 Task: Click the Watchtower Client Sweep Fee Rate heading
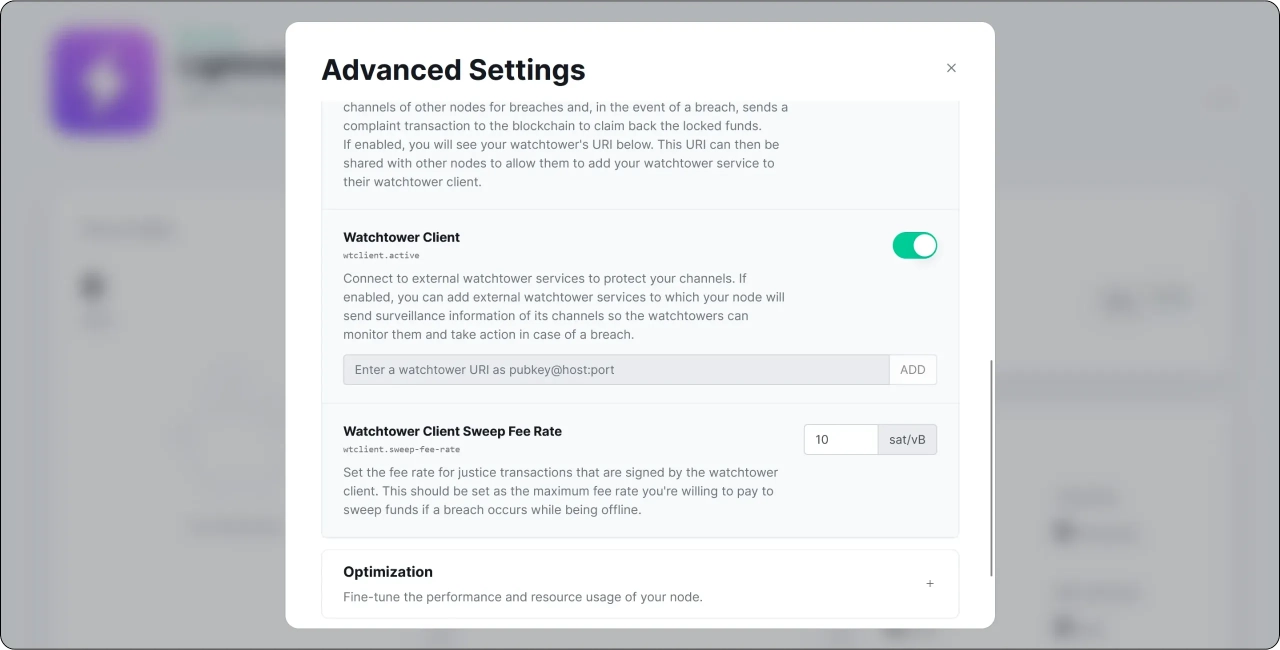coord(452,431)
